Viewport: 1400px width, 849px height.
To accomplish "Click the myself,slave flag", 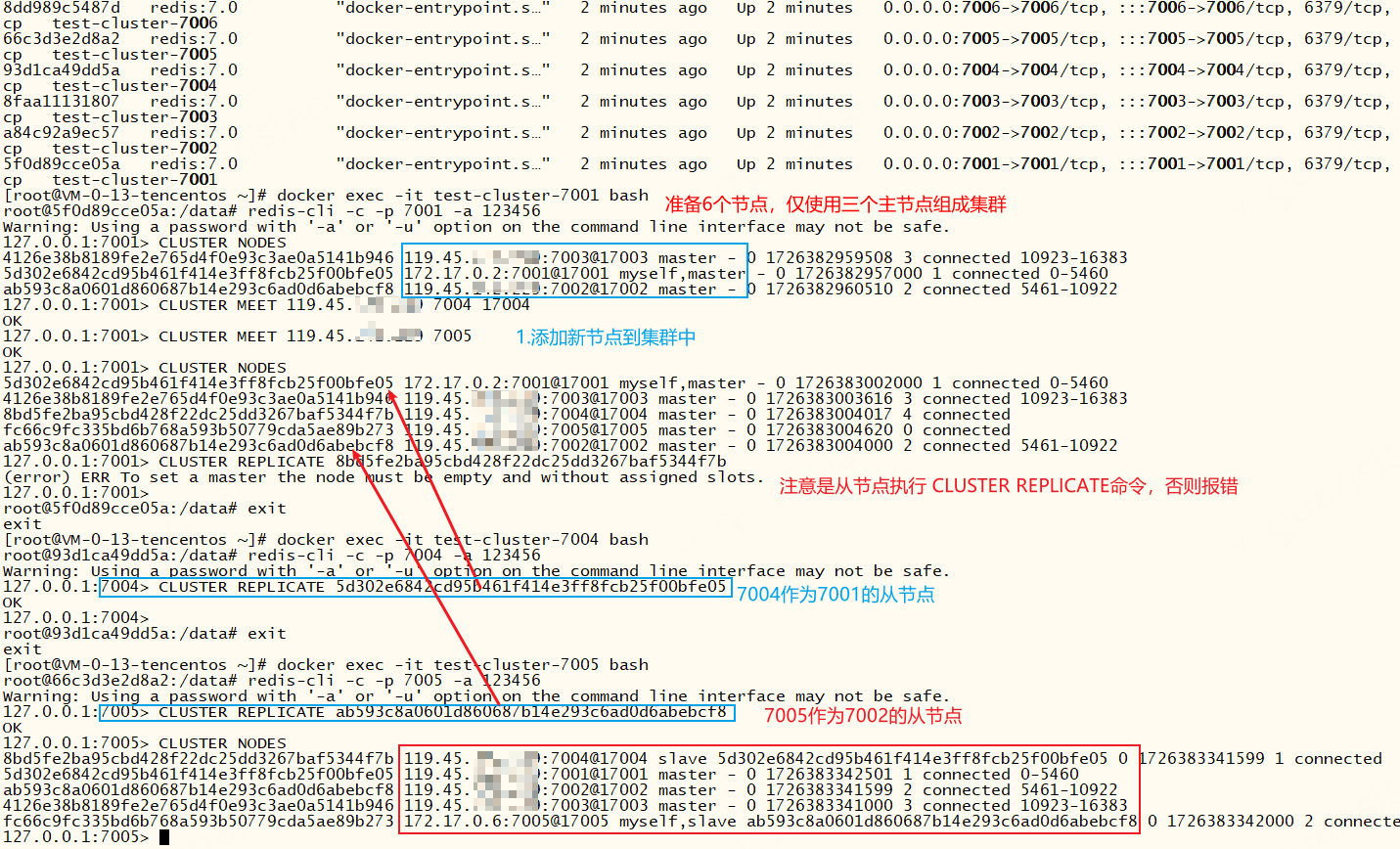I will [678, 822].
